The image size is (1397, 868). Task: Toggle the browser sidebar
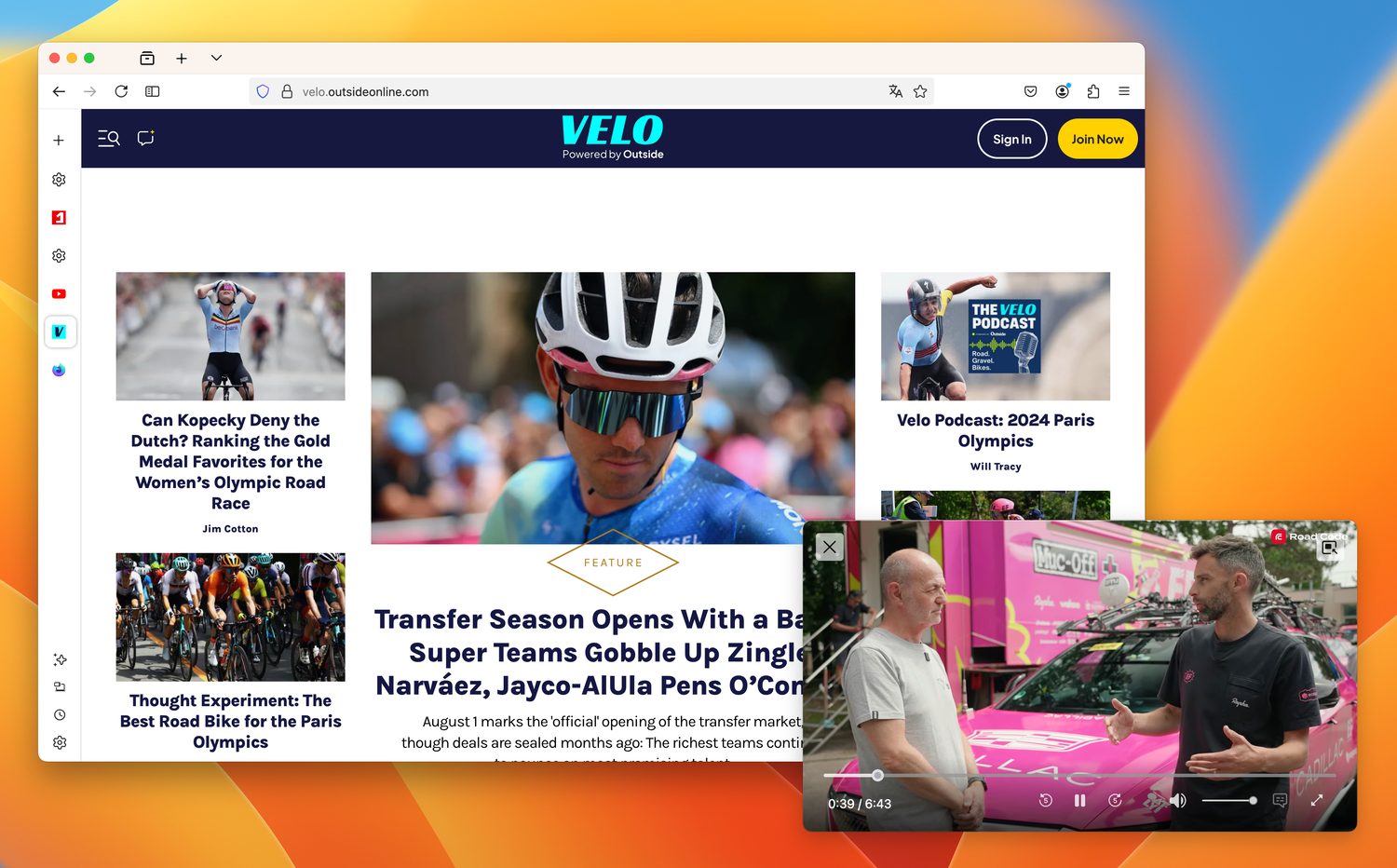click(153, 91)
